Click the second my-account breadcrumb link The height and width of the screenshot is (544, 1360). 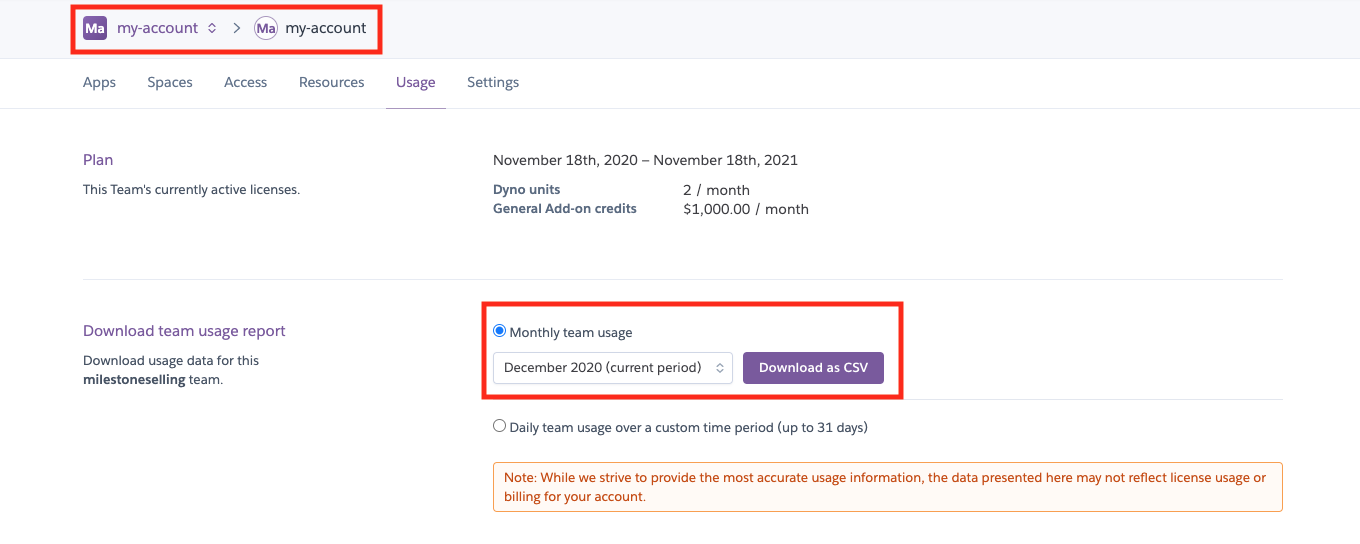point(325,29)
